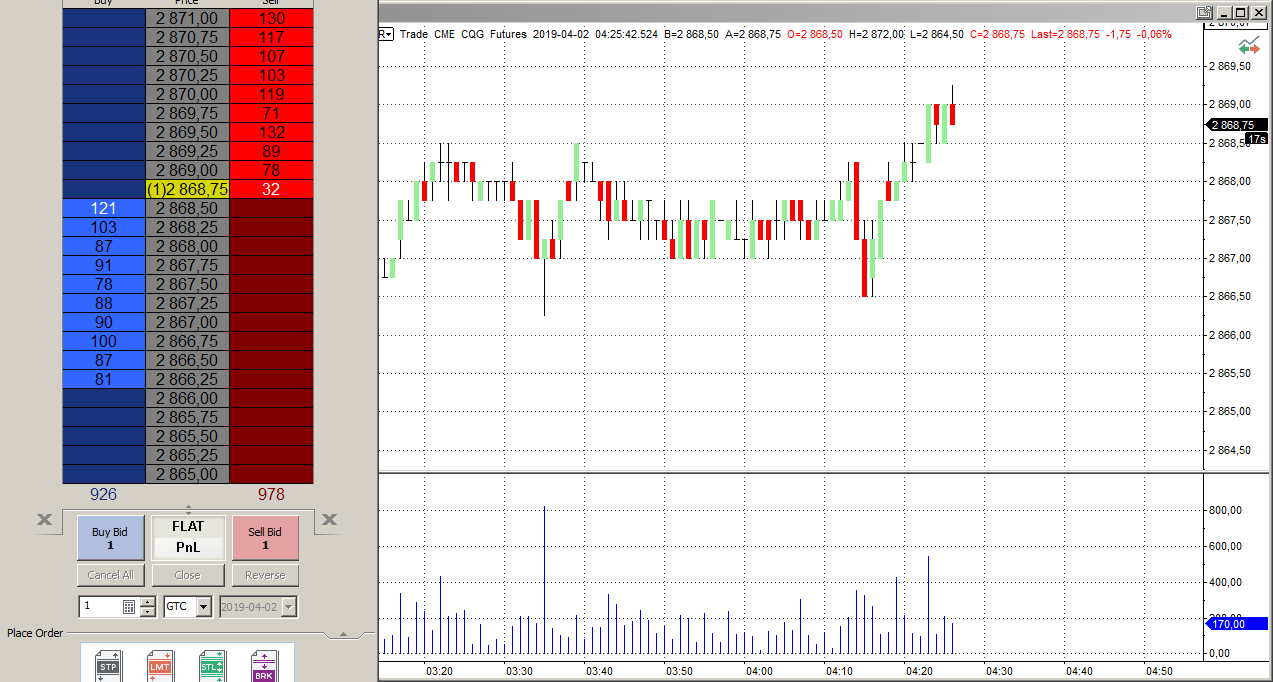Click the Sell Bid button
The height and width of the screenshot is (682, 1273).
(265, 538)
